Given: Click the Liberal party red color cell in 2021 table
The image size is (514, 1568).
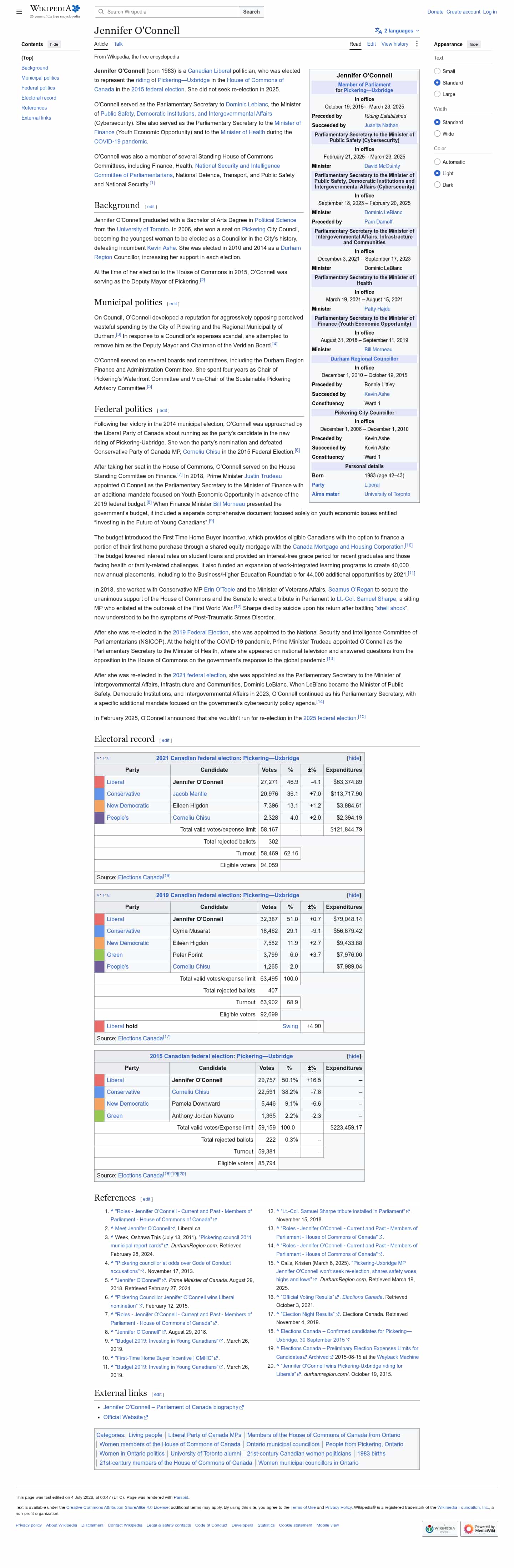Looking at the screenshot, I should (x=99, y=782).
